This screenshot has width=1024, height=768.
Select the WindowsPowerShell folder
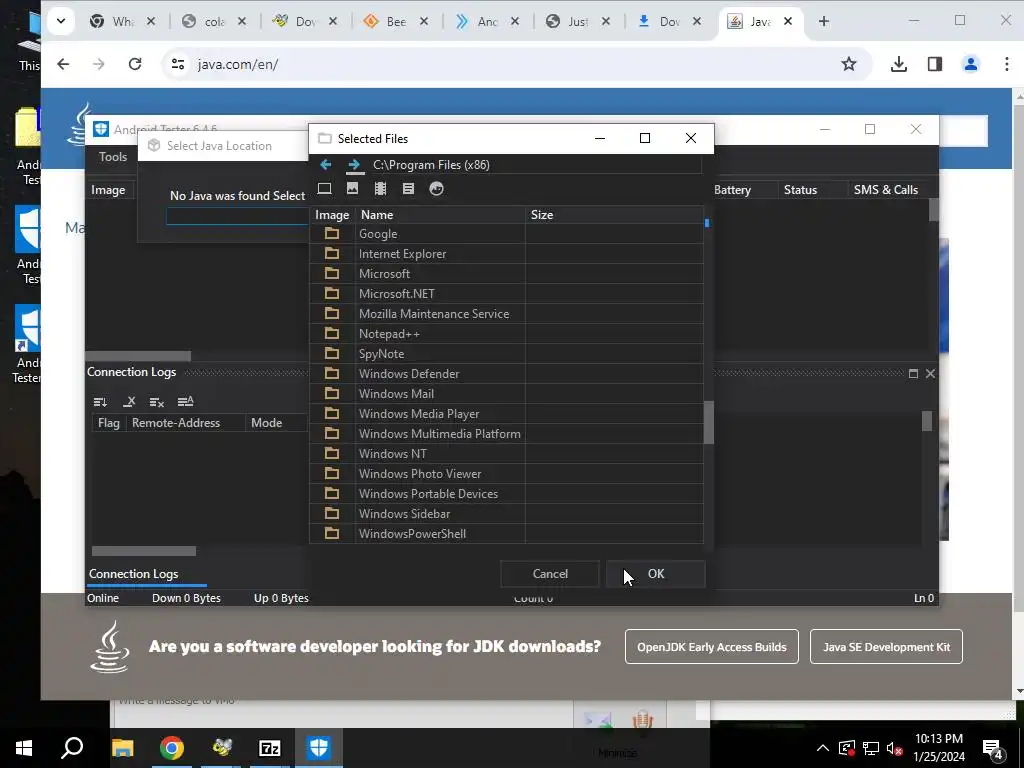(506, 534)
